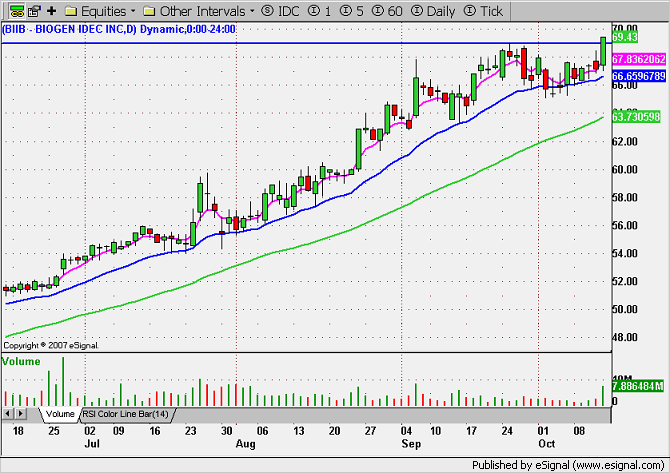Click the 24 date label on time axis
The image size is (670, 473).
click(507, 431)
